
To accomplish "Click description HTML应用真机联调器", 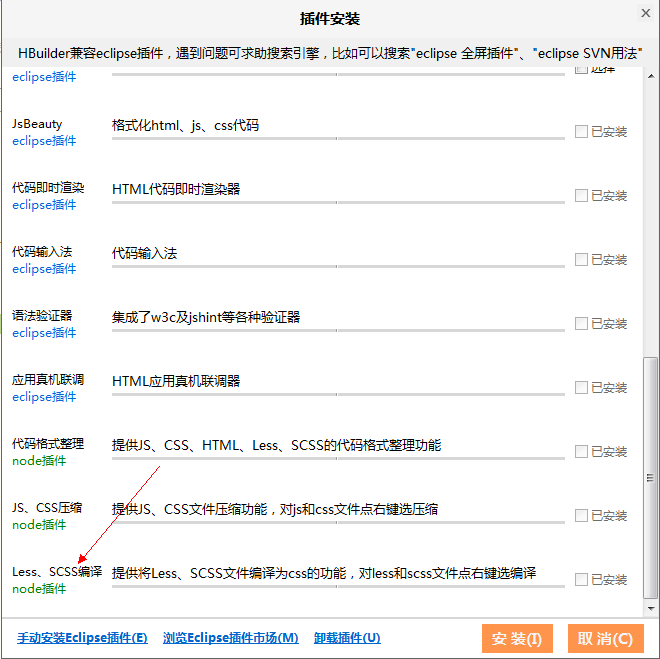I will tap(176, 381).
